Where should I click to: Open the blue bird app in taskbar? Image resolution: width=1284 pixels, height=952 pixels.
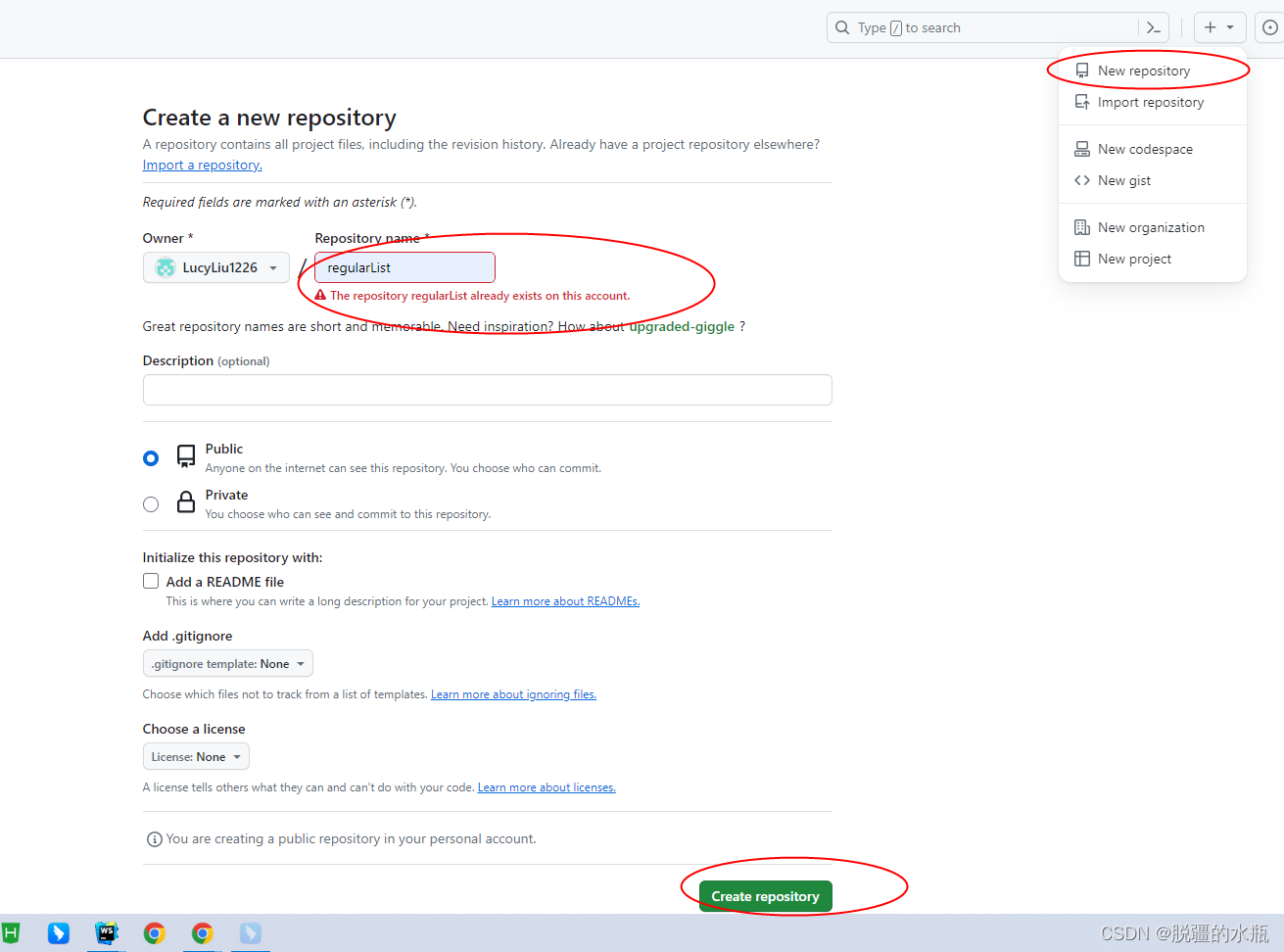click(59, 932)
